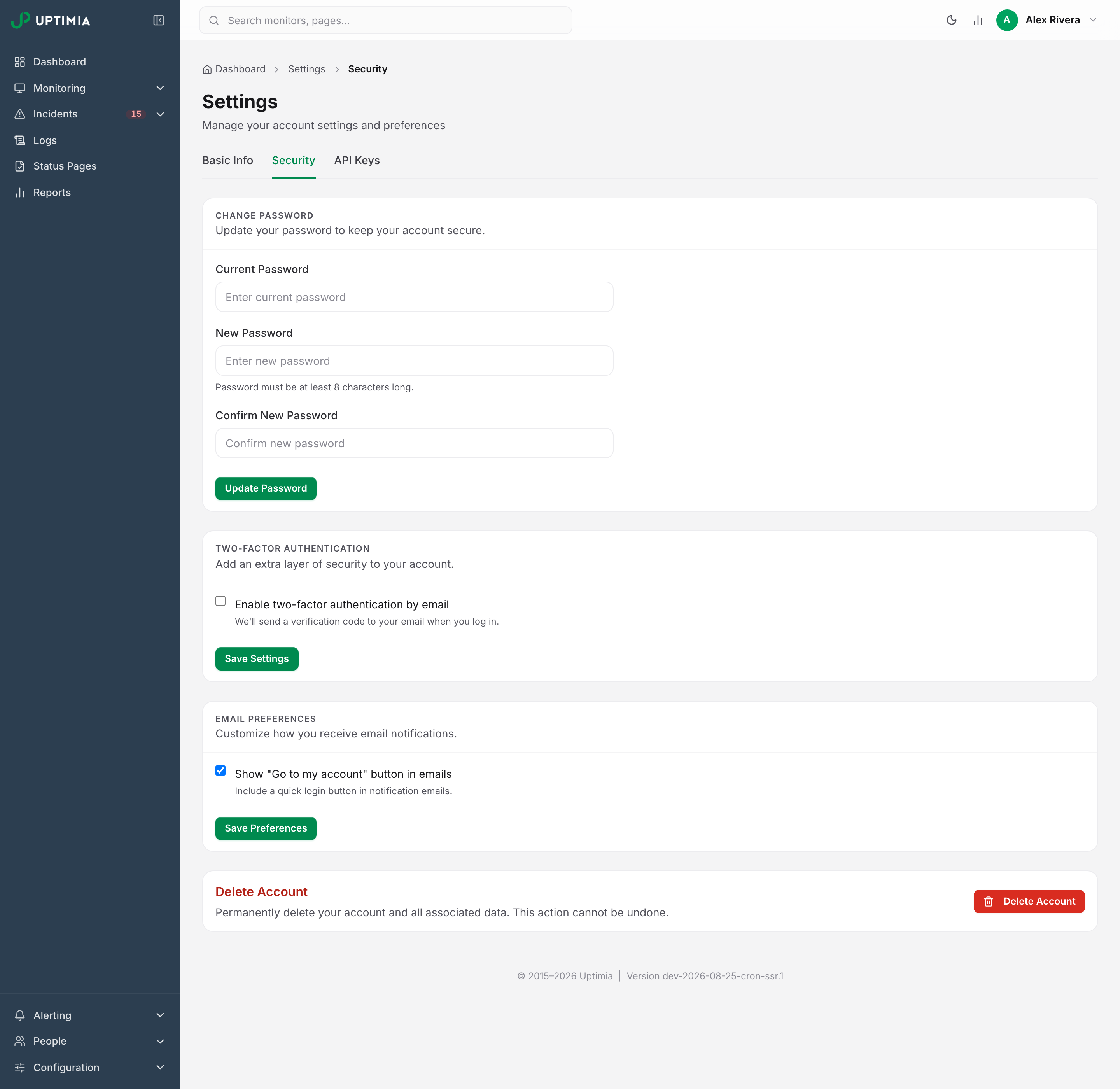Click the Incidents 15 count badge
The height and width of the screenshot is (1089, 1120).
[136, 114]
